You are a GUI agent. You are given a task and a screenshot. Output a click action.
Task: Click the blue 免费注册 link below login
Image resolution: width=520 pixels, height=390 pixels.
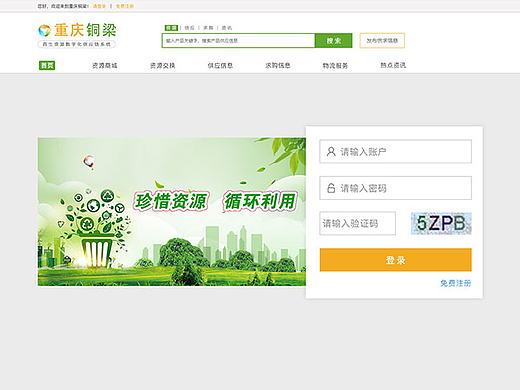coord(455,283)
